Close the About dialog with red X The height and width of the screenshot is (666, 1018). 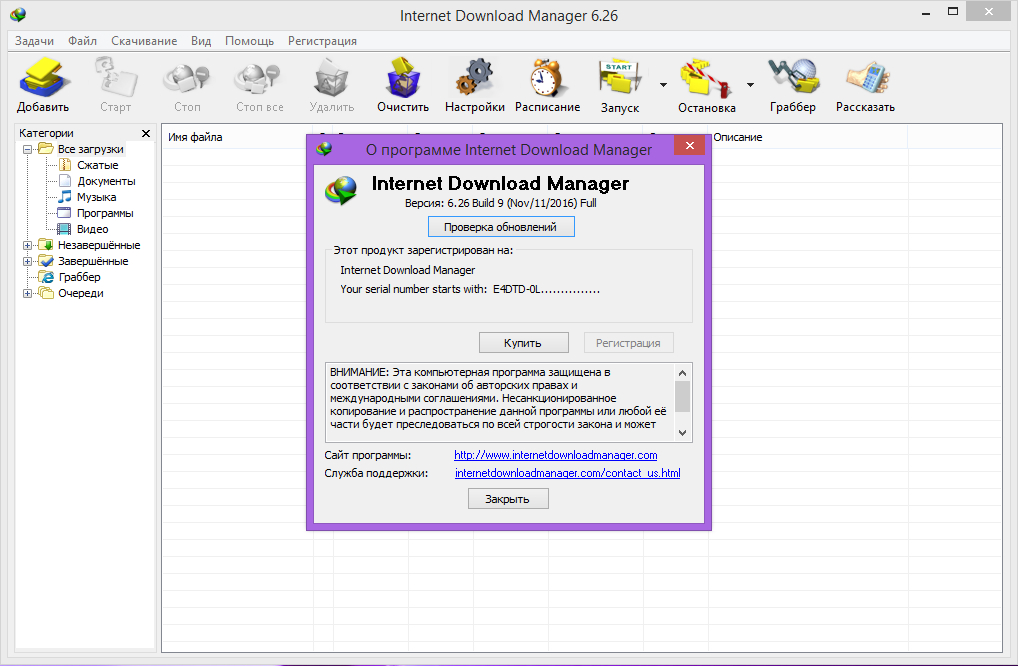tap(689, 145)
